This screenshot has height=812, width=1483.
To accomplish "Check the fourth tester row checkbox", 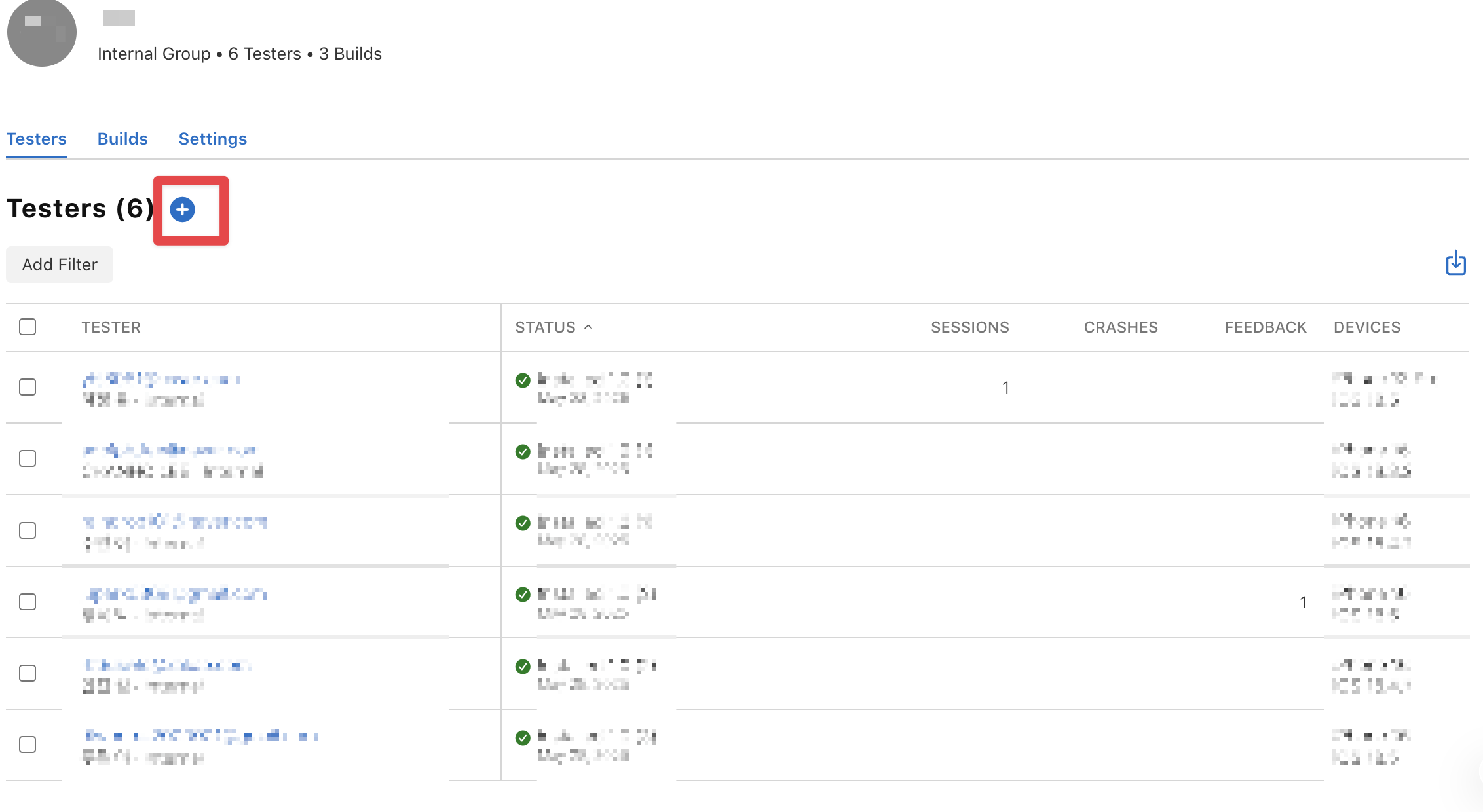I will [x=28, y=602].
